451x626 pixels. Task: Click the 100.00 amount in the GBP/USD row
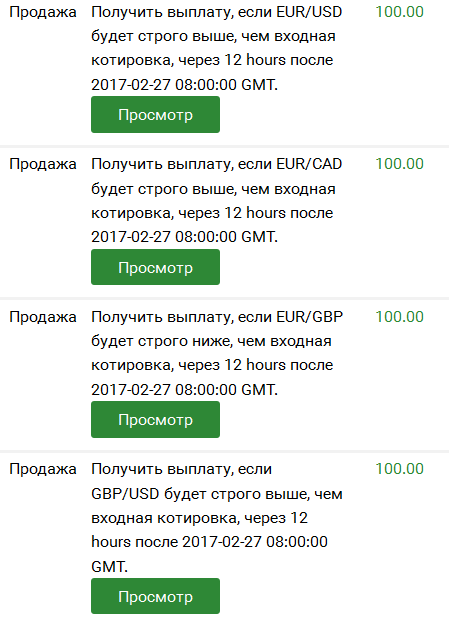click(x=400, y=469)
